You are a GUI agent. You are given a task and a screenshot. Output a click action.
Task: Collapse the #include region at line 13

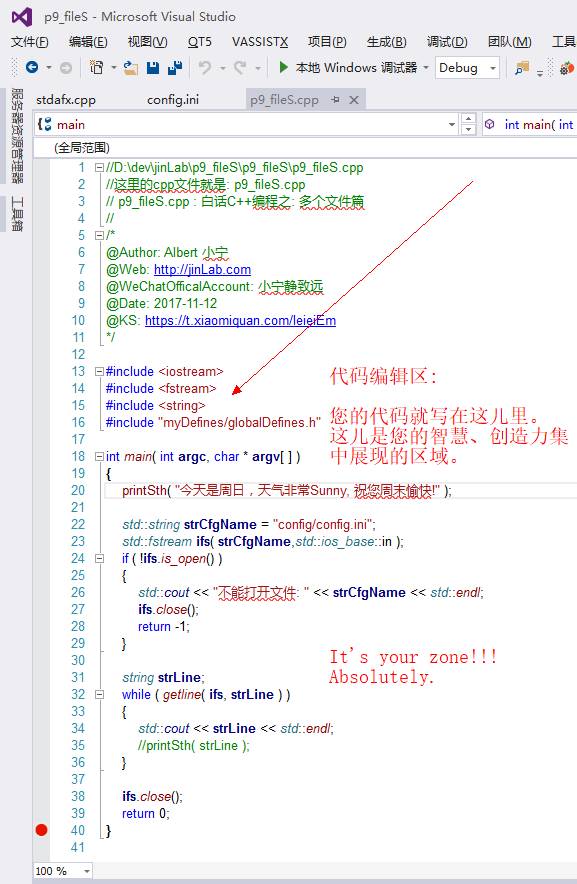[99, 372]
